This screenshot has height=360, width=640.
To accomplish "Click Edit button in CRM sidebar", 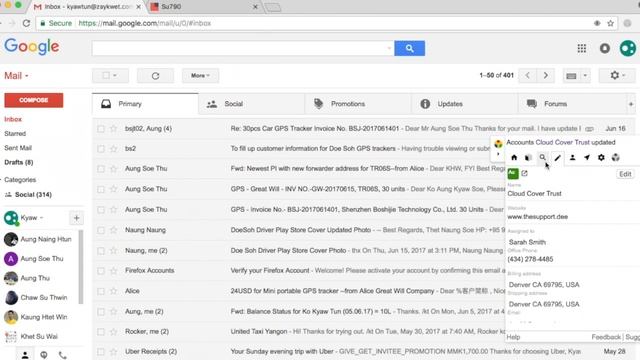I will (x=625, y=174).
